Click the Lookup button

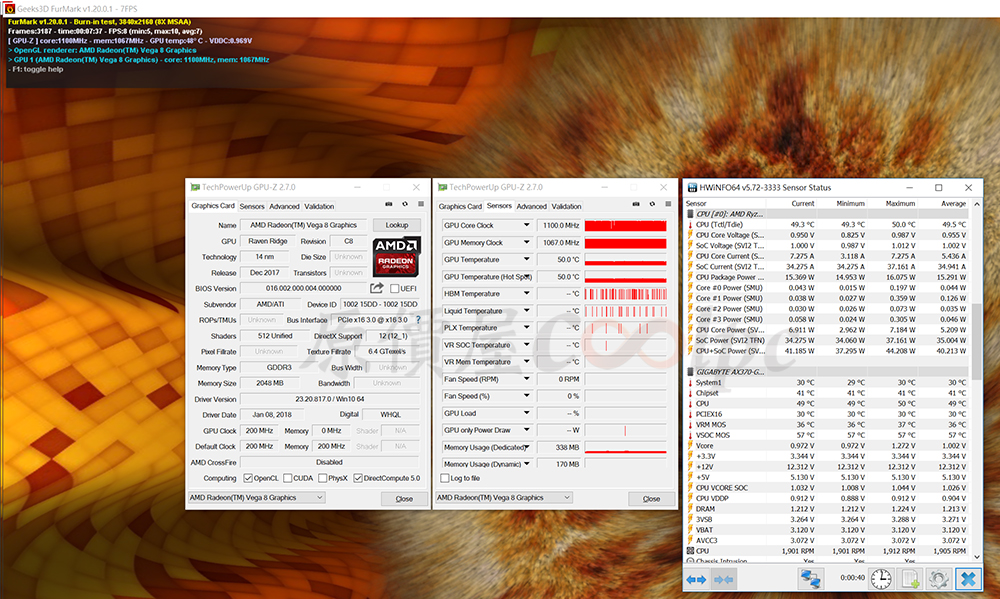396,225
